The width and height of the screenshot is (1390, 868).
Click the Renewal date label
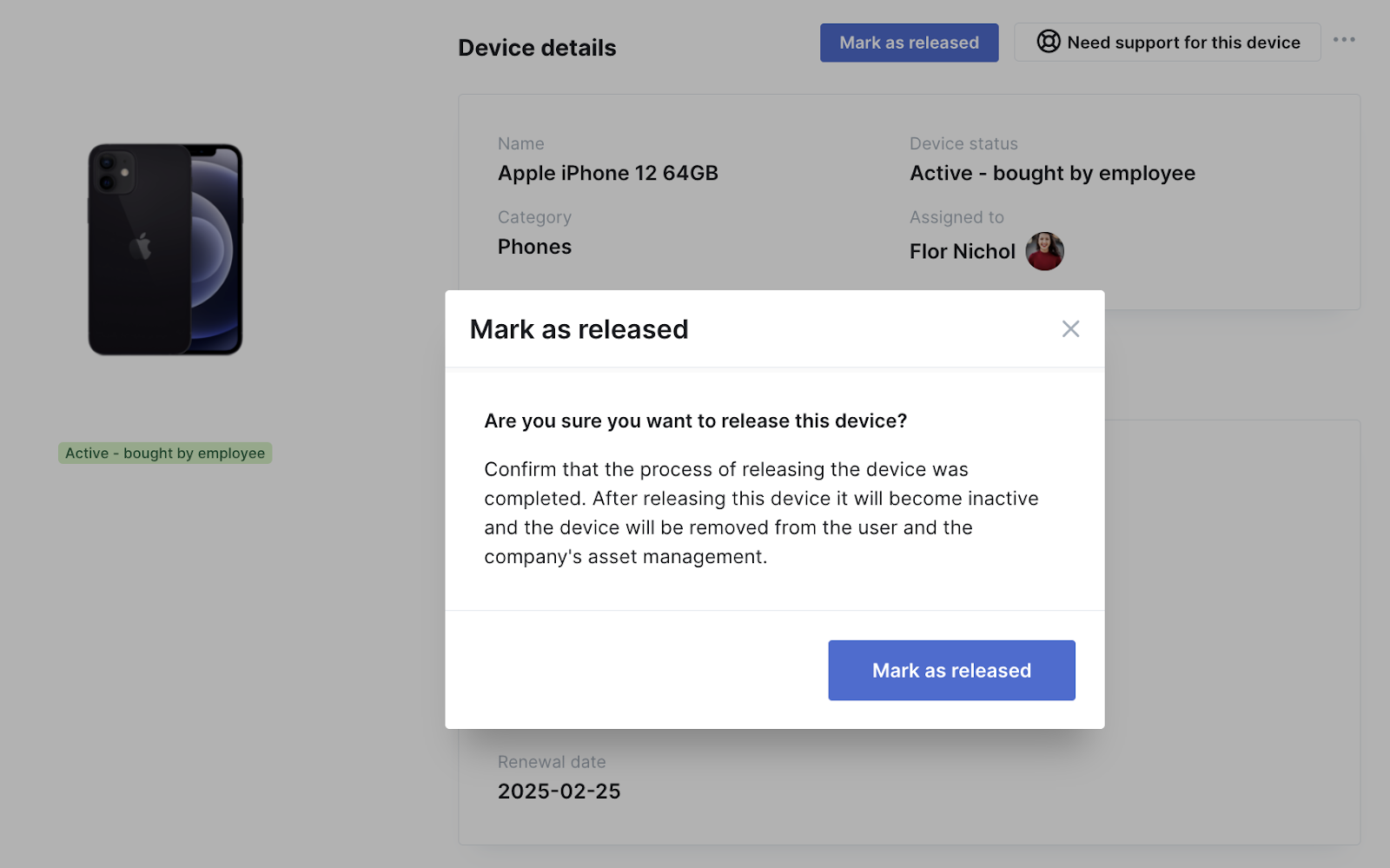tap(552, 762)
